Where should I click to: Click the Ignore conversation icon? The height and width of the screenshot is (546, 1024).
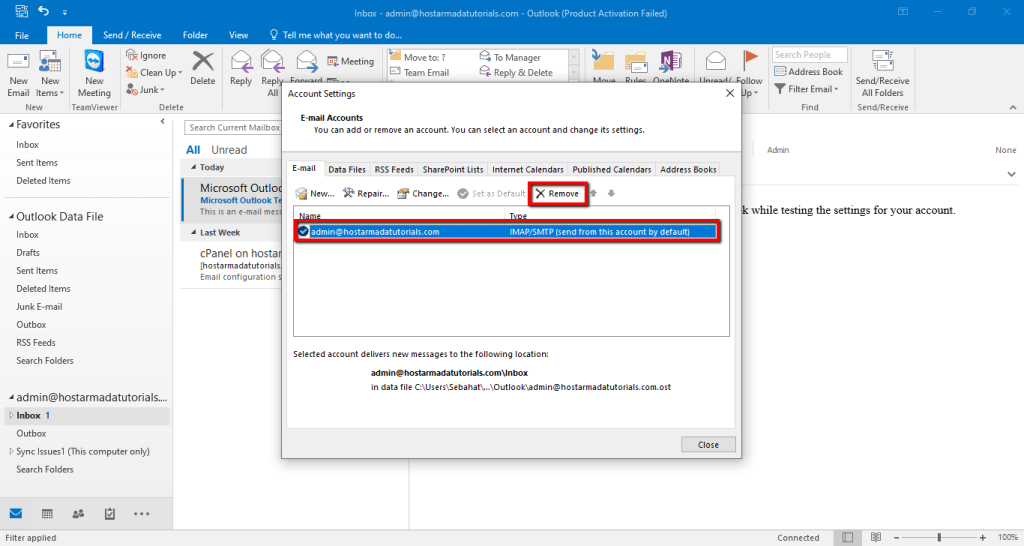click(132, 56)
